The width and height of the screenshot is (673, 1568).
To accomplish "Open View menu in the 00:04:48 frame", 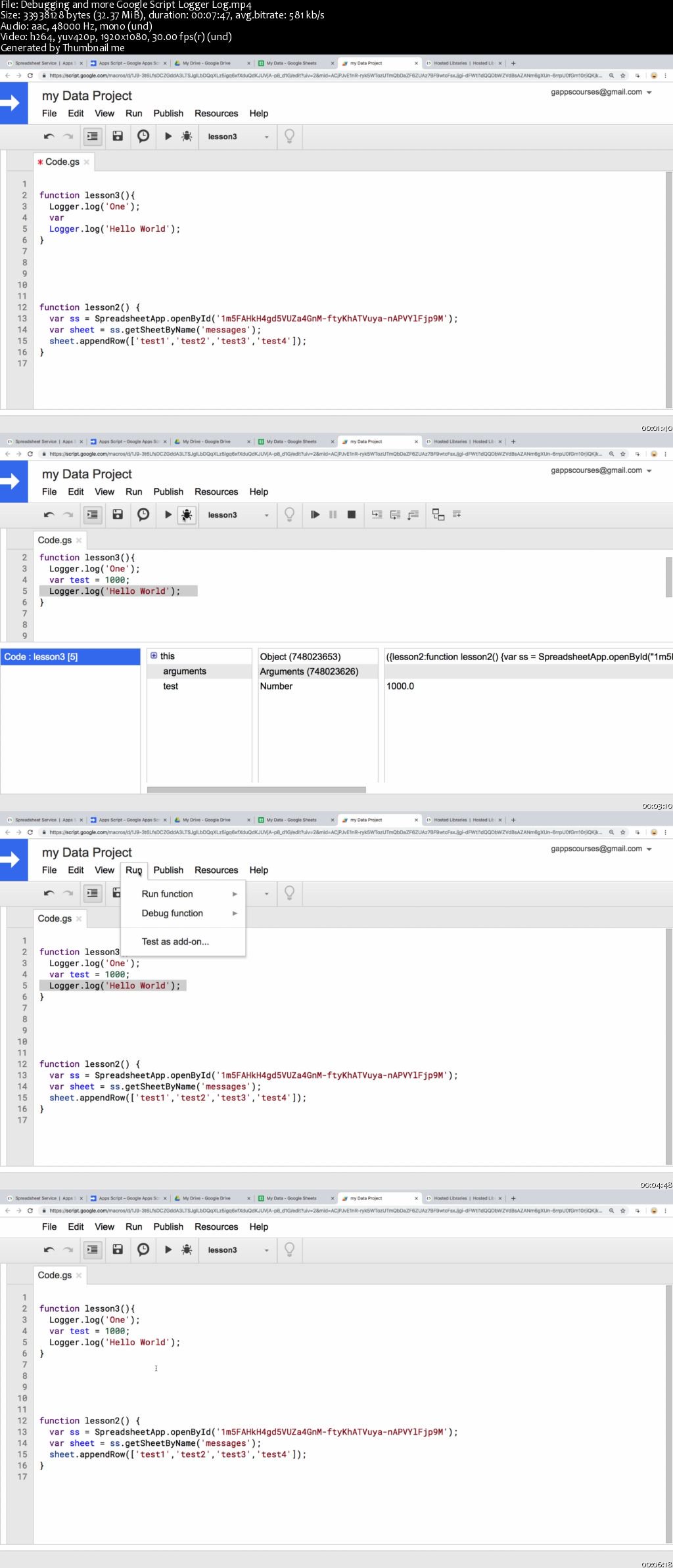I will coord(104,870).
